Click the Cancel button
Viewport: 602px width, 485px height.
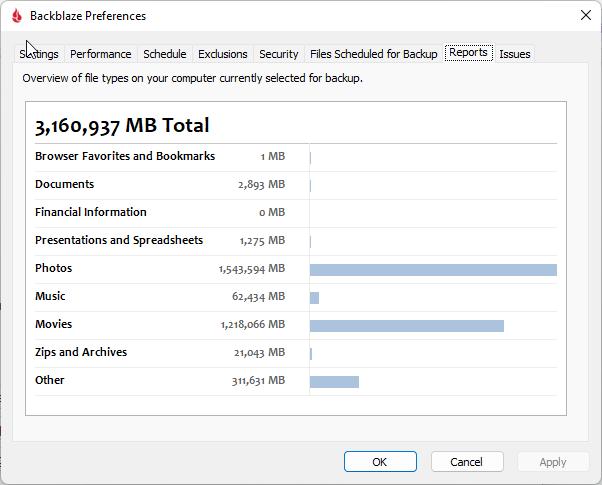(467, 462)
